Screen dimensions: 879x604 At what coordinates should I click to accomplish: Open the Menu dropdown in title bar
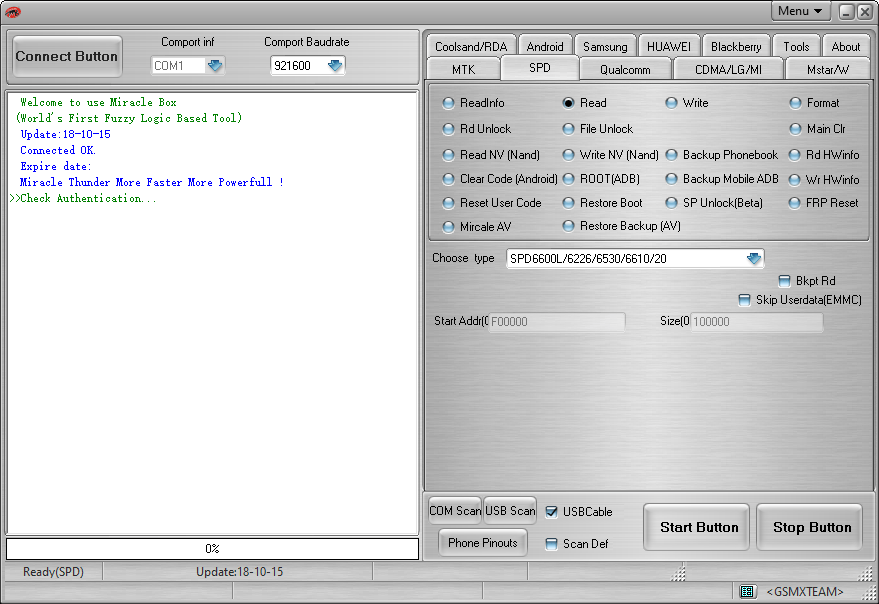pyautogui.click(x=801, y=11)
